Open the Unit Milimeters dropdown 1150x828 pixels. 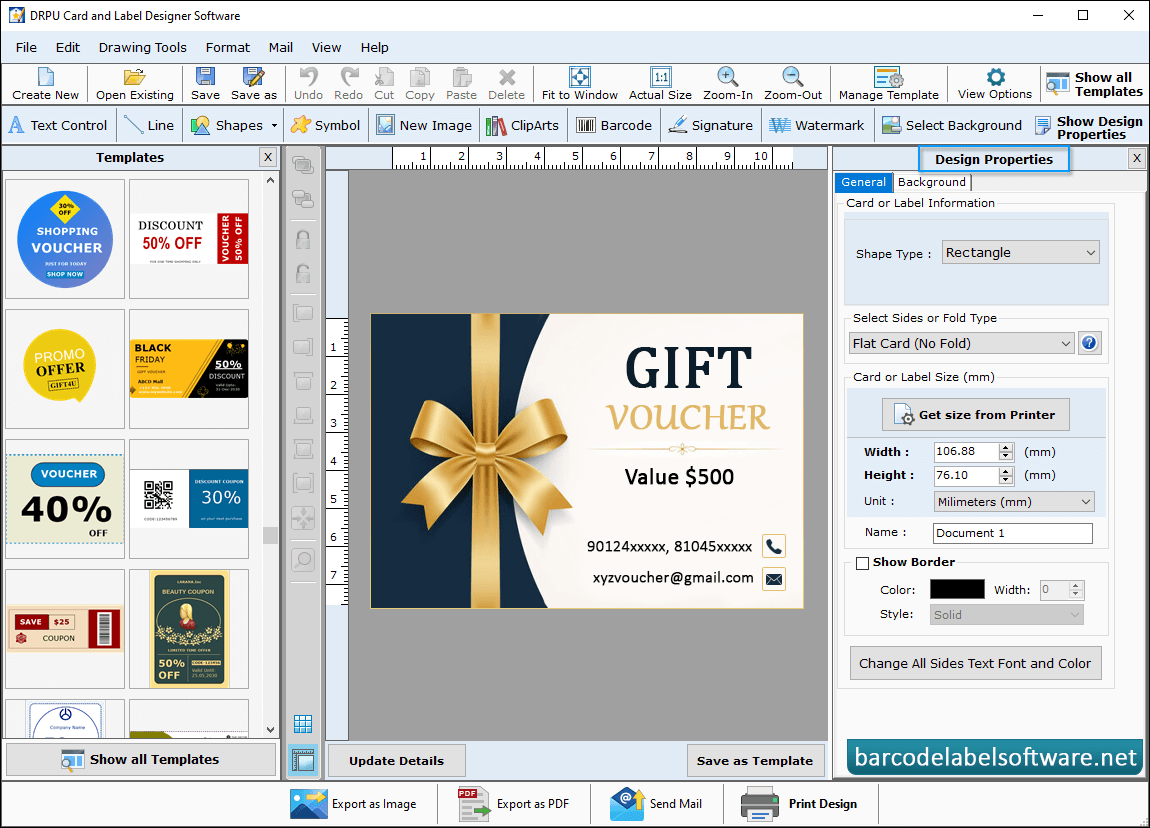[1014, 502]
